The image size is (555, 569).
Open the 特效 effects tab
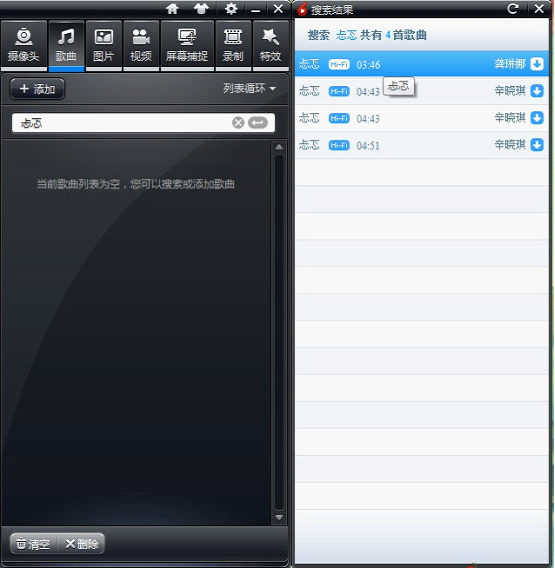(x=270, y=45)
